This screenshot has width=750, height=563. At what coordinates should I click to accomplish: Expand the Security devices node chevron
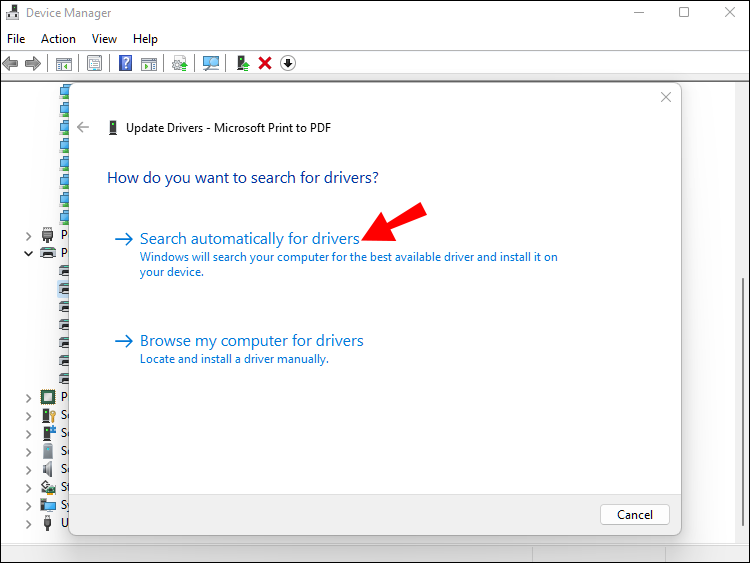28,416
